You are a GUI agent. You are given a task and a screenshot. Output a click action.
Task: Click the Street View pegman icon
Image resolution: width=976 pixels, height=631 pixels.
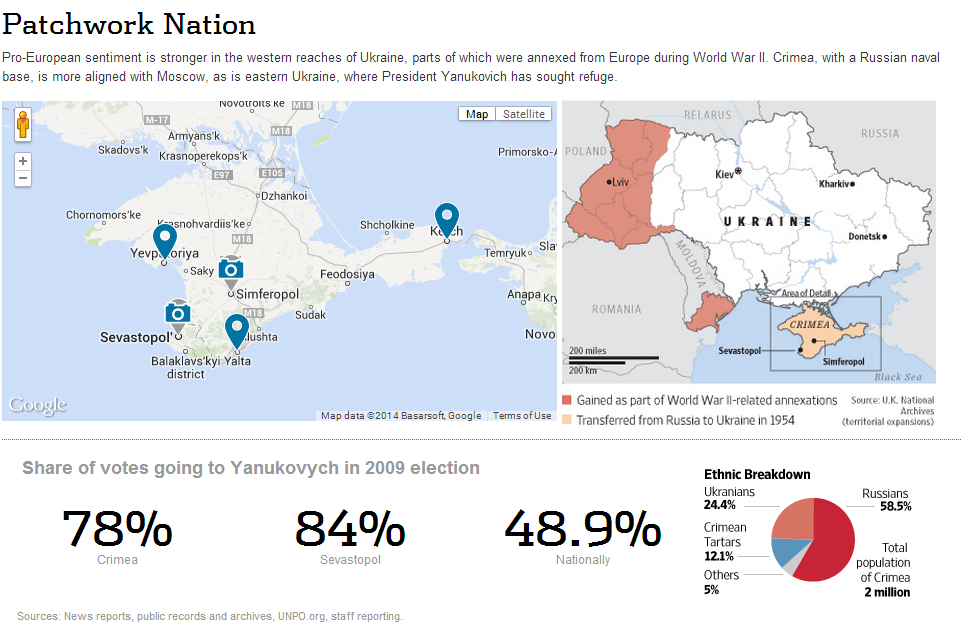(x=23, y=124)
